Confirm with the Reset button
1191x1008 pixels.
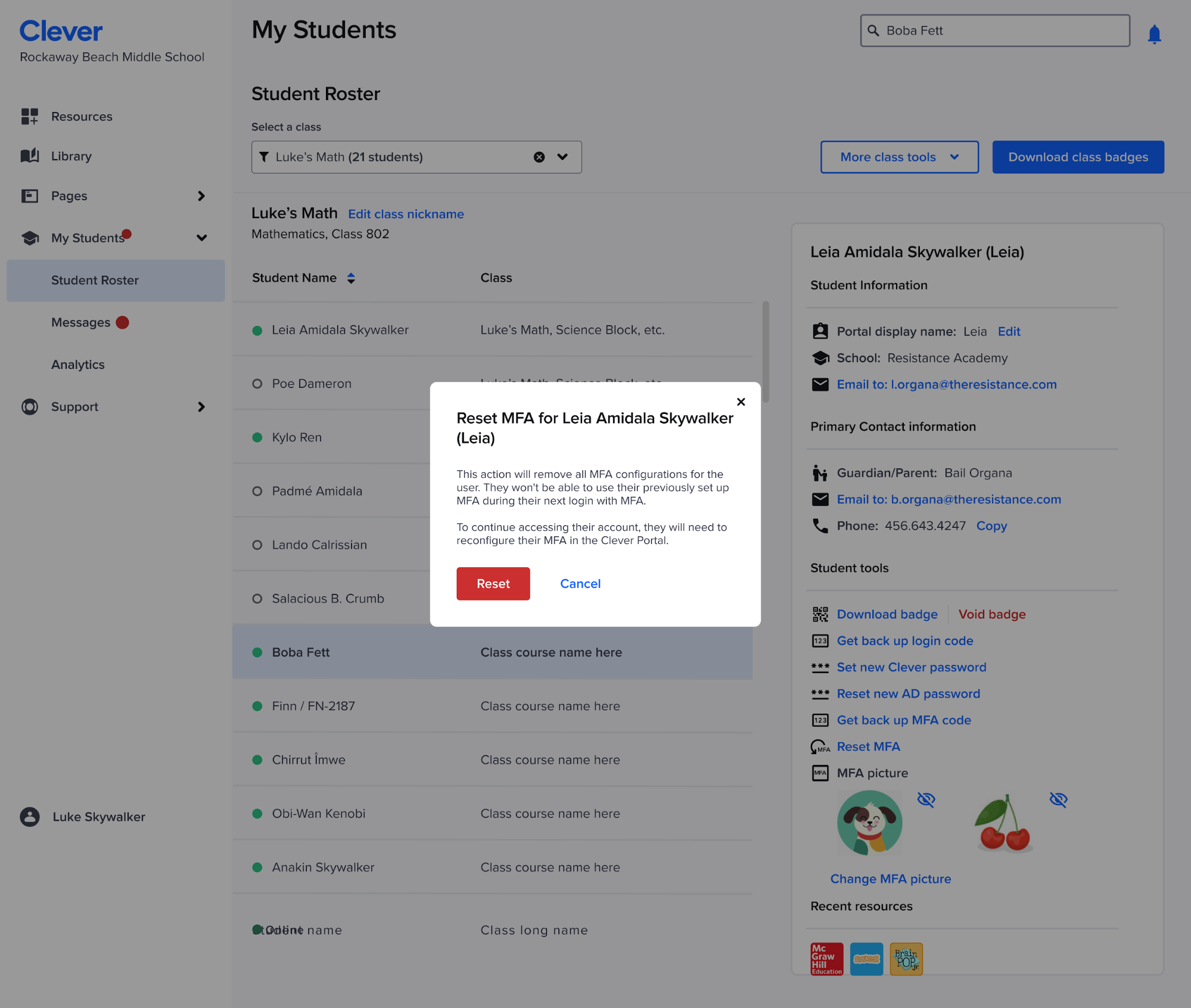point(493,584)
